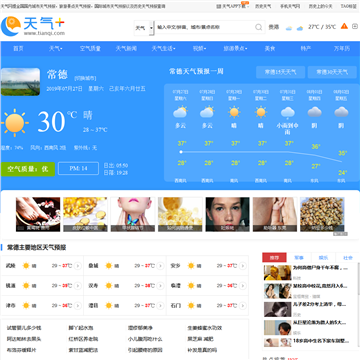
Task: Click the 08月02日 overcast cloud icon
Action: coord(341,112)
